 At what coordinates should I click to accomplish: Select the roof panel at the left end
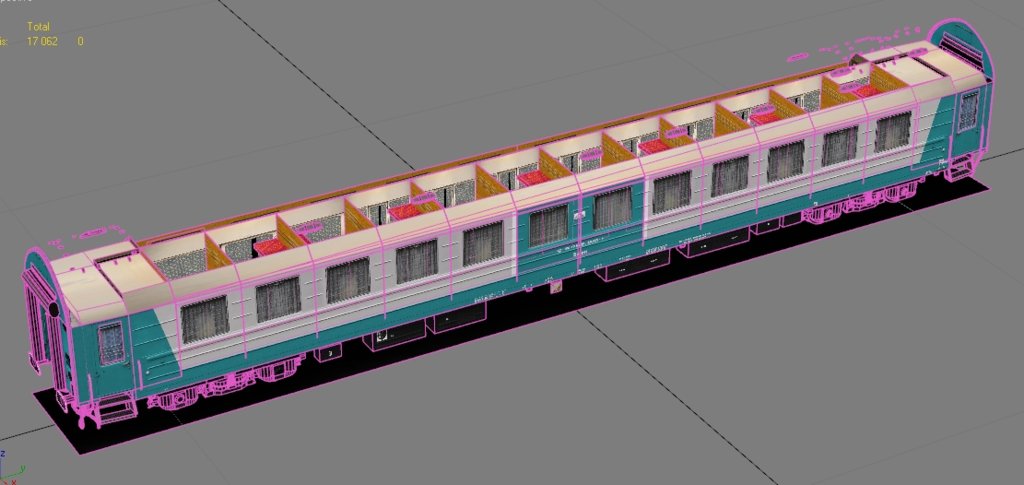110,282
